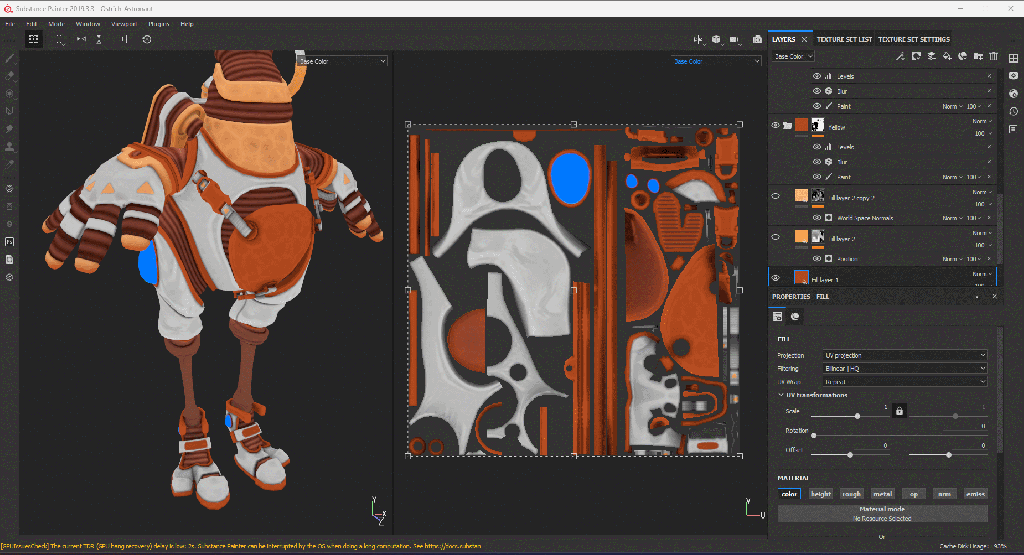Switch to Texture Set Settings tab
1024x555 pixels.
(x=914, y=39)
